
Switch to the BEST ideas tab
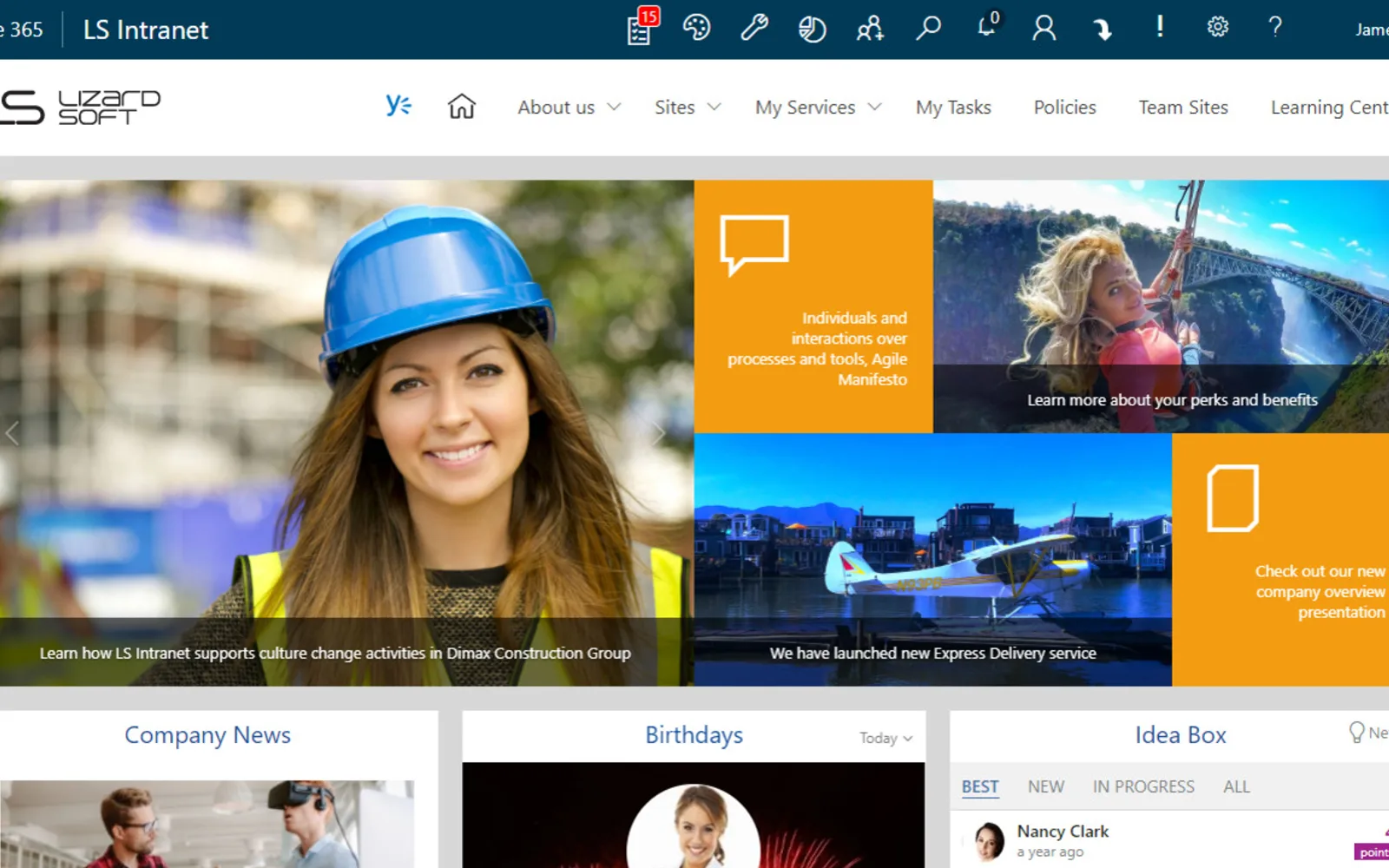pyautogui.click(x=980, y=786)
